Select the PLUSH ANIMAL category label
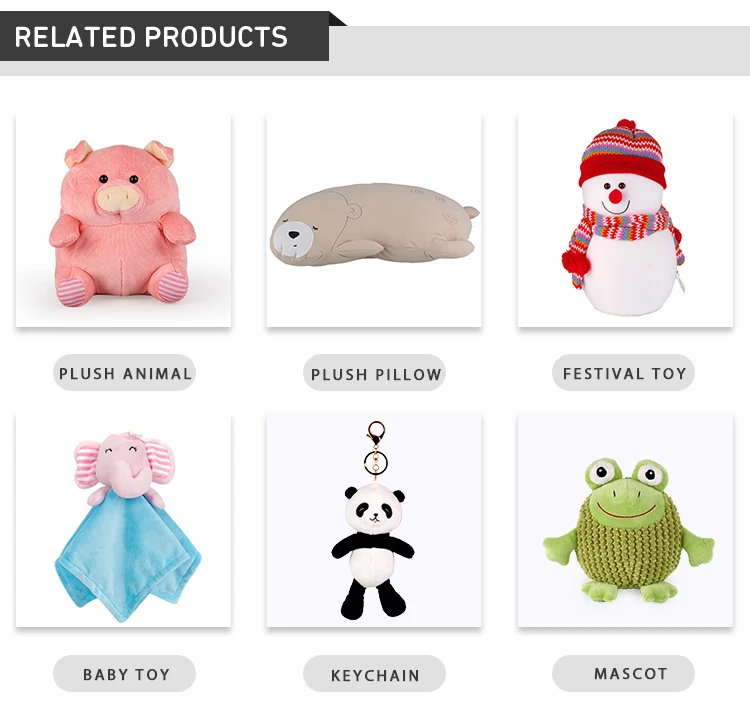Image resolution: width=750 pixels, height=722 pixels. click(124, 373)
